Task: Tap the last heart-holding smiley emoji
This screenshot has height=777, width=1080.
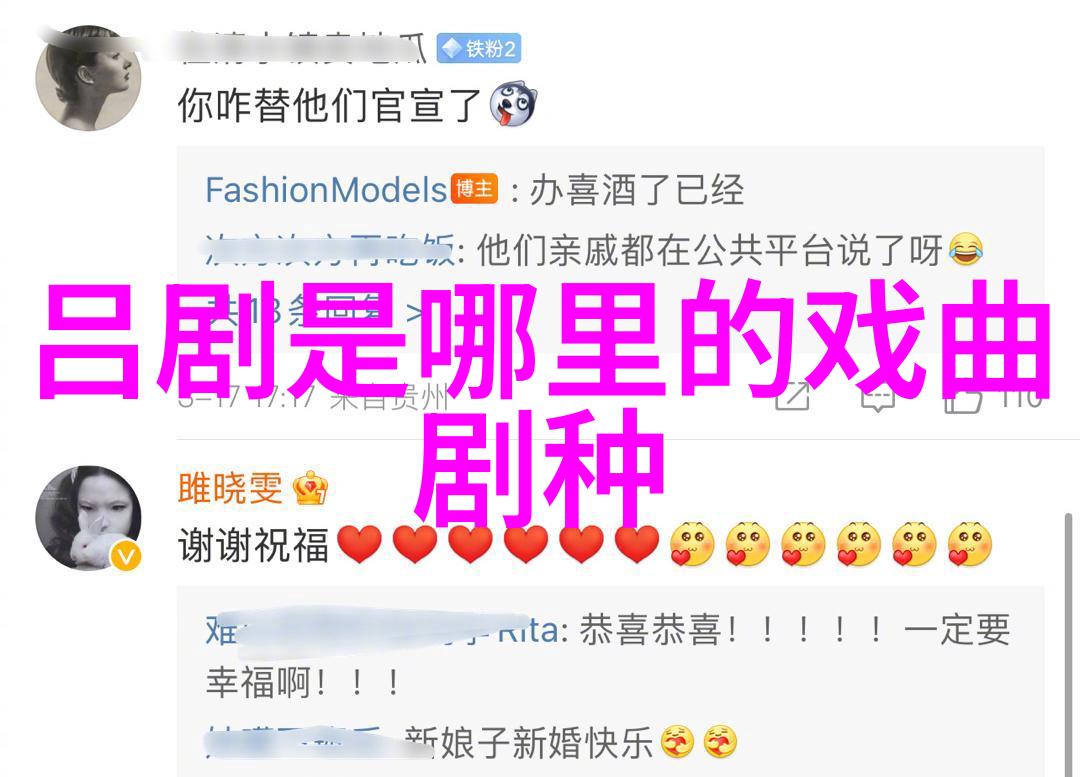Action: [969, 544]
